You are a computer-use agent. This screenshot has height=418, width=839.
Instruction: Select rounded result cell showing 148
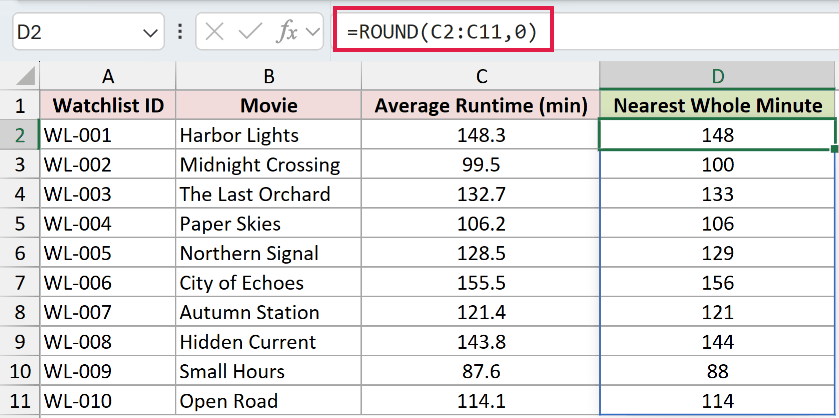718,135
